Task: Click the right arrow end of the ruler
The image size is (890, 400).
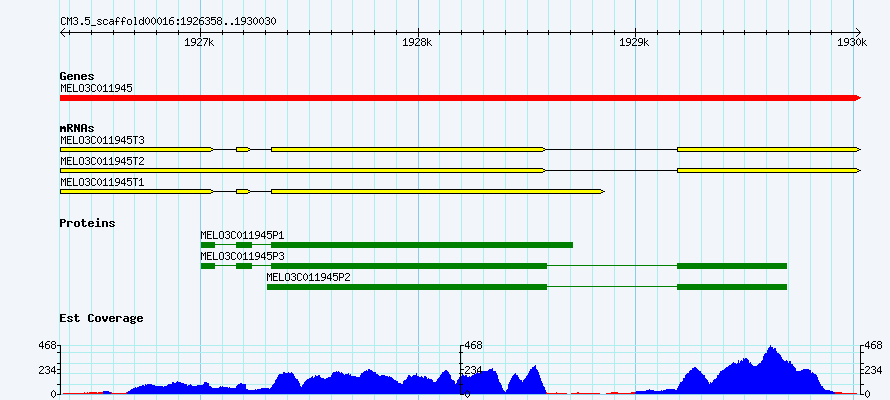Action: pos(858,32)
